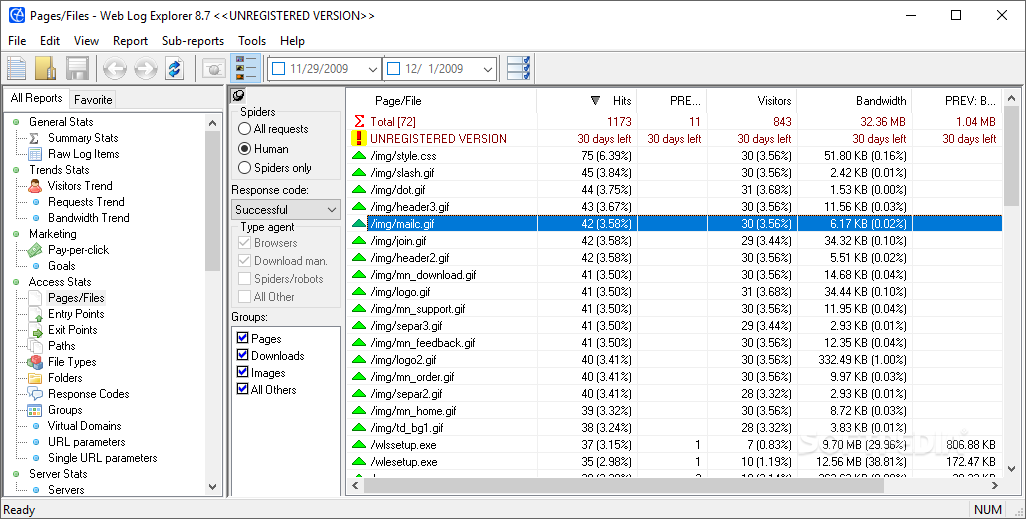This screenshot has height=519, width=1026.
Task: Open Raw Log Items report
Action: tap(84, 154)
